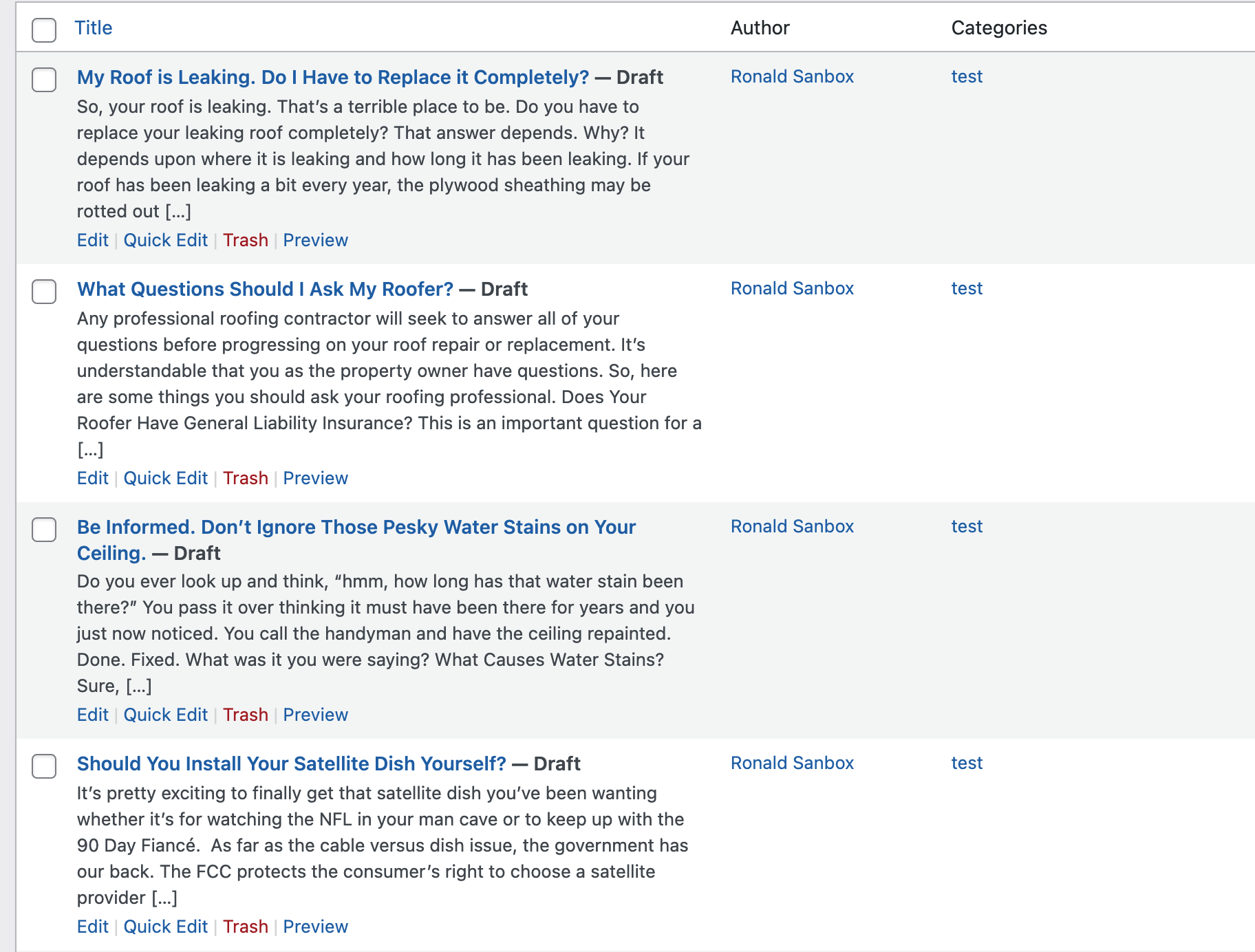
Task: Click Edit under the roof leaking post
Action: pos(92,240)
